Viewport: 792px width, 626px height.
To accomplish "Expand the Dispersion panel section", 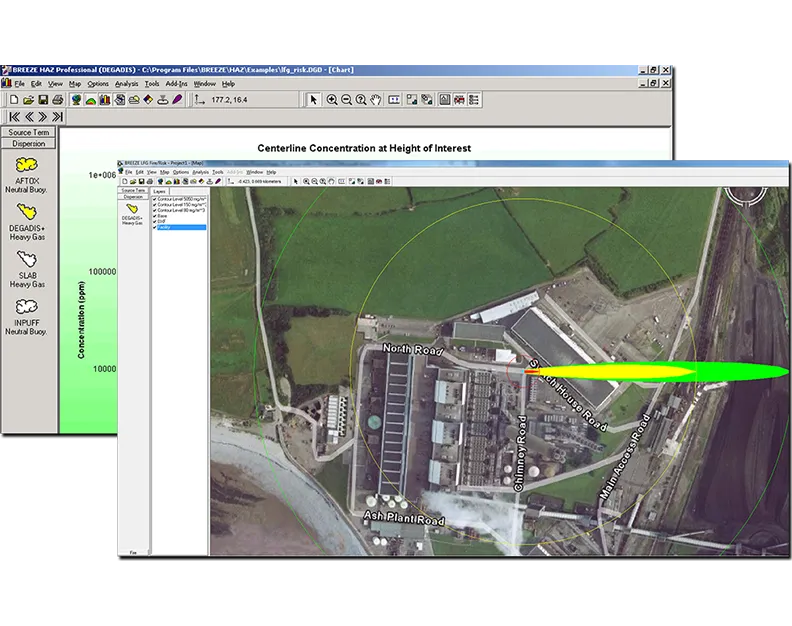I will pyautogui.click(x=29, y=144).
